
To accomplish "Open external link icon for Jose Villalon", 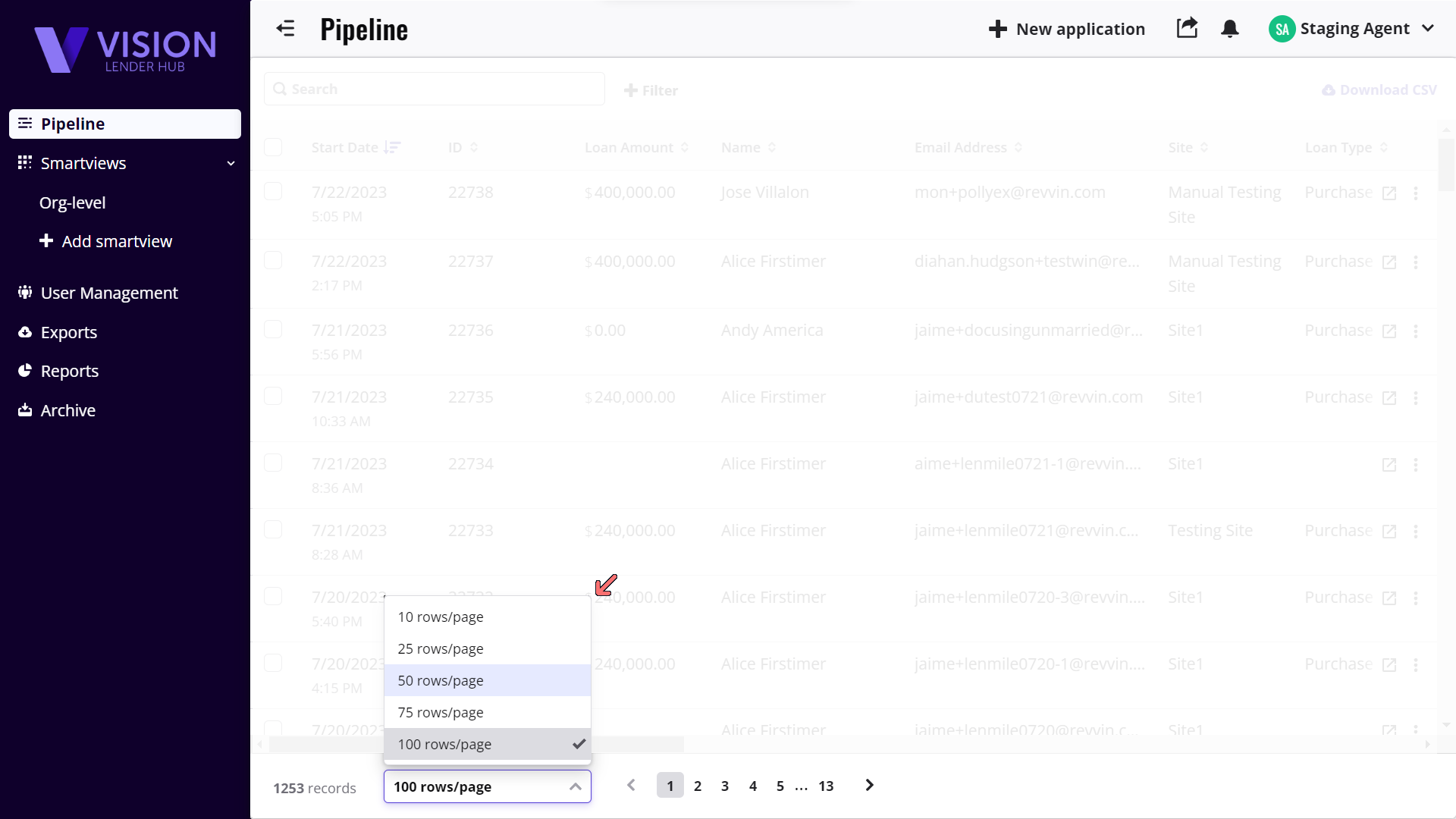I will pos(1389,193).
